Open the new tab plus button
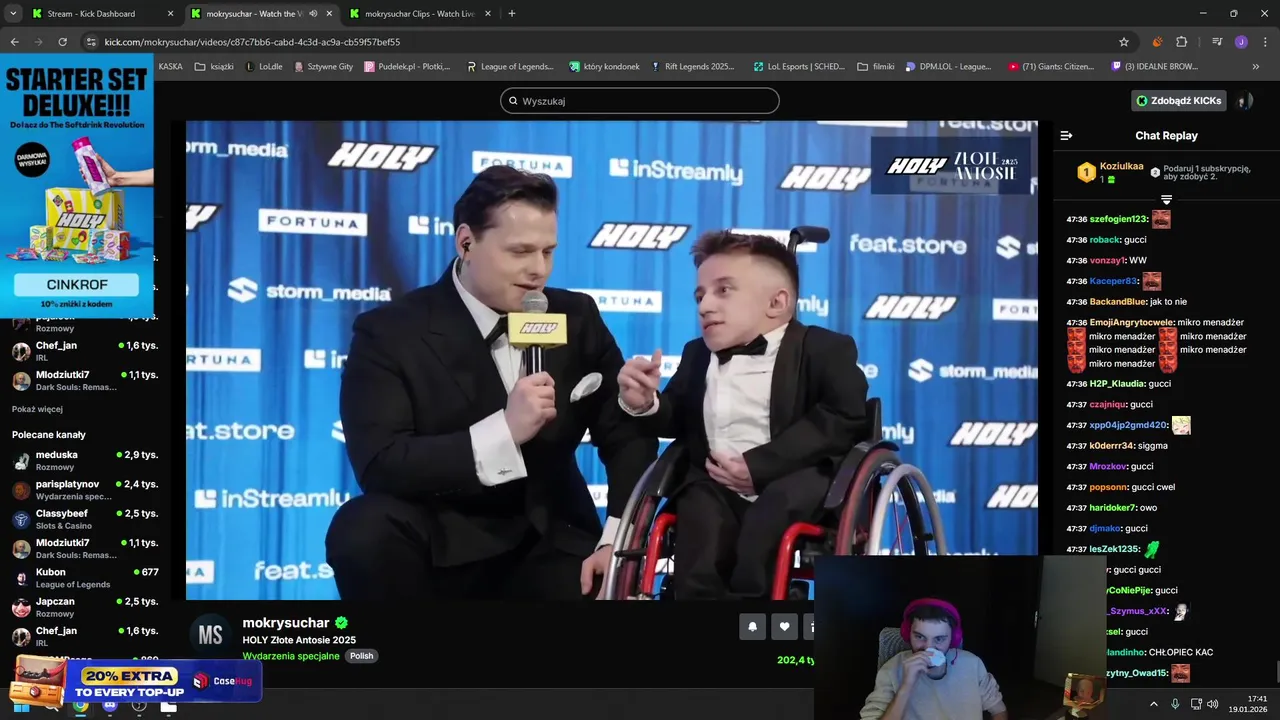 (511, 14)
